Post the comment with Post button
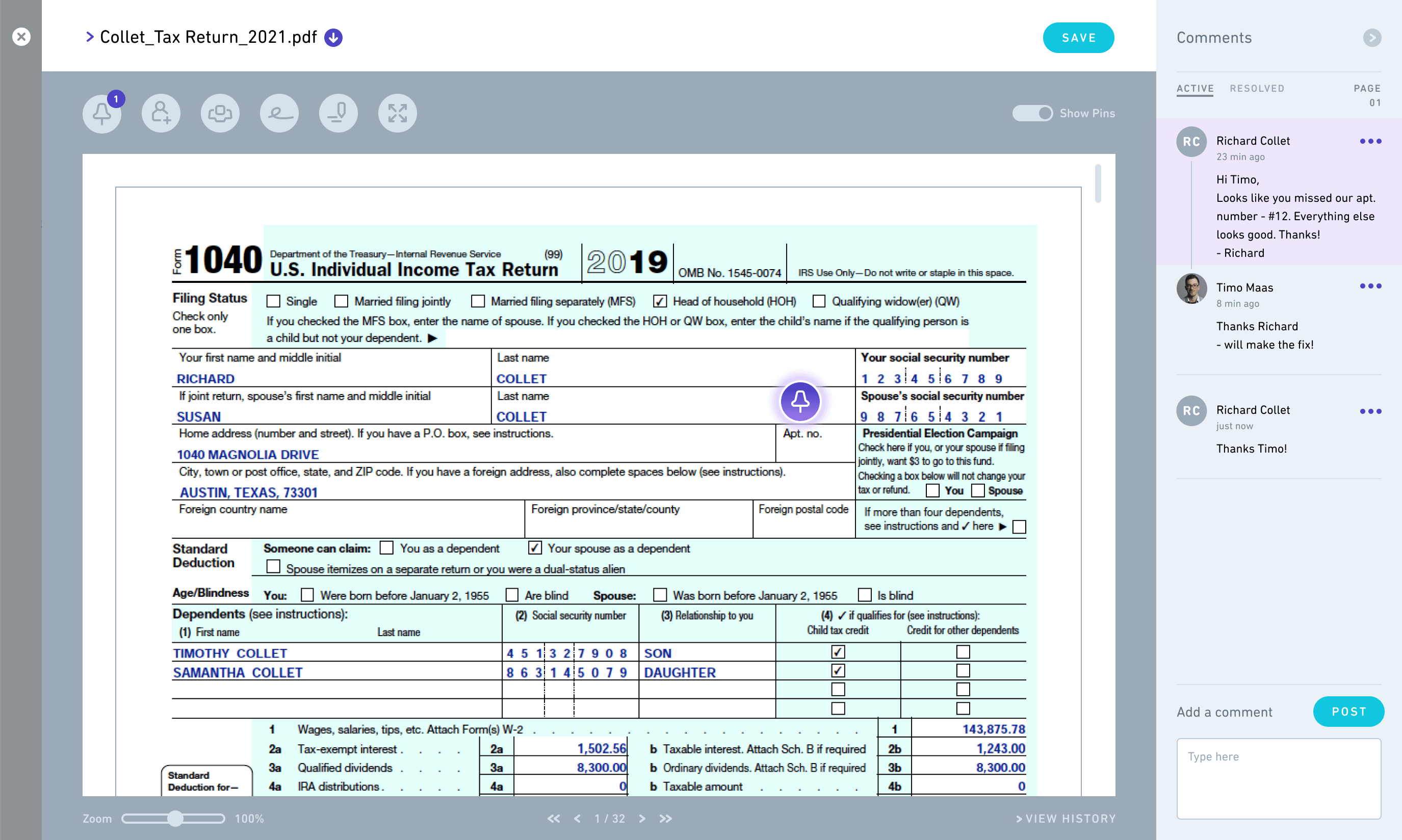Viewport: 1402px width, 840px height. tap(1348, 712)
